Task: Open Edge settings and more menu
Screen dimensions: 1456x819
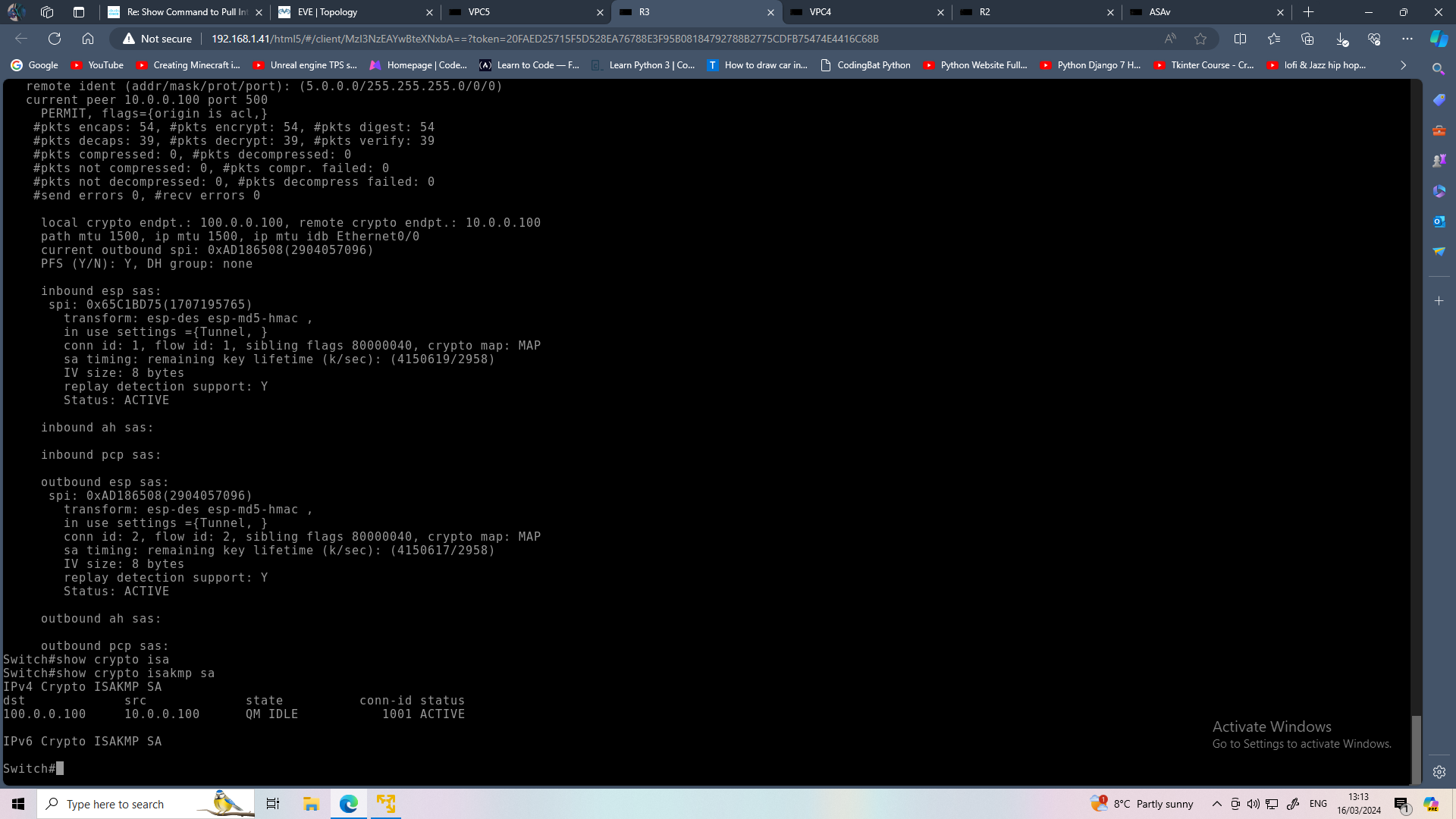Action: 1407,39
